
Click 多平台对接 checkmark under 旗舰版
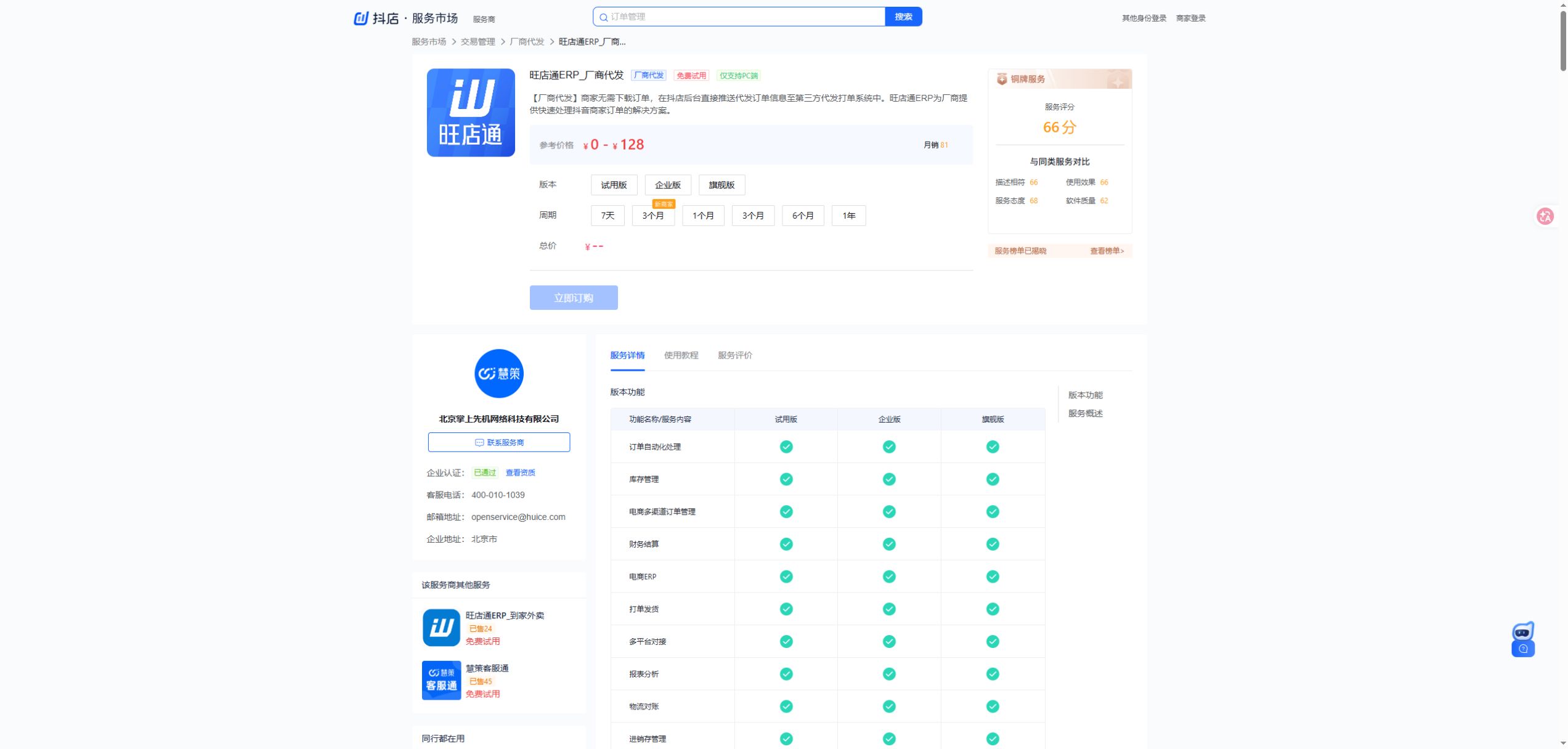pyautogui.click(x=992, y=641)
